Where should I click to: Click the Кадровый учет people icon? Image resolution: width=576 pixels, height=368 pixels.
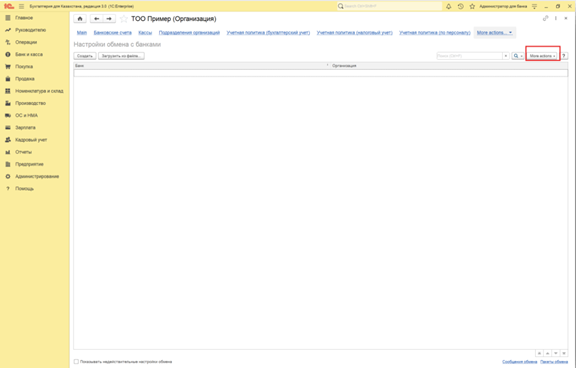pos(8,140)
